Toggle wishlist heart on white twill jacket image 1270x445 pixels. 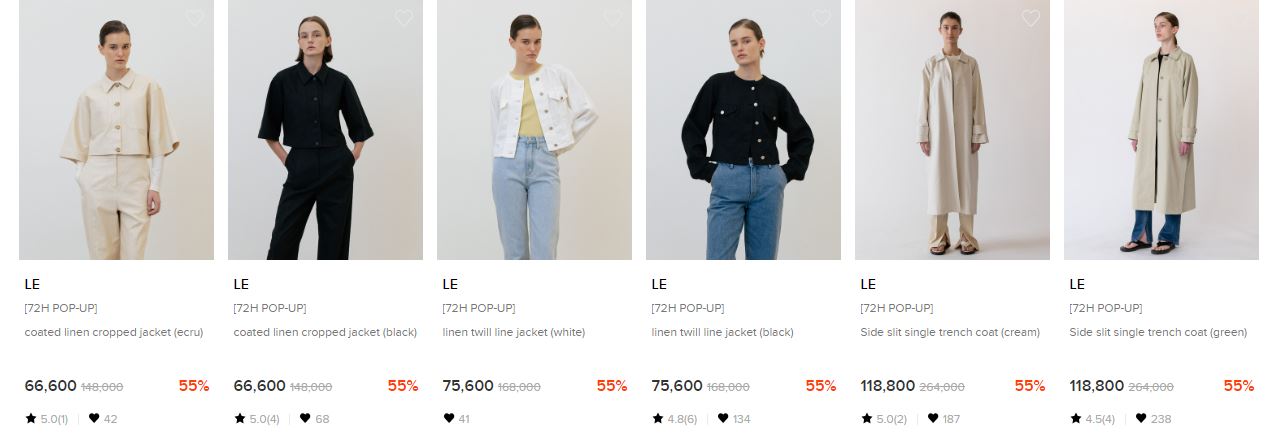pyautogui.click(x=613, y=18)
